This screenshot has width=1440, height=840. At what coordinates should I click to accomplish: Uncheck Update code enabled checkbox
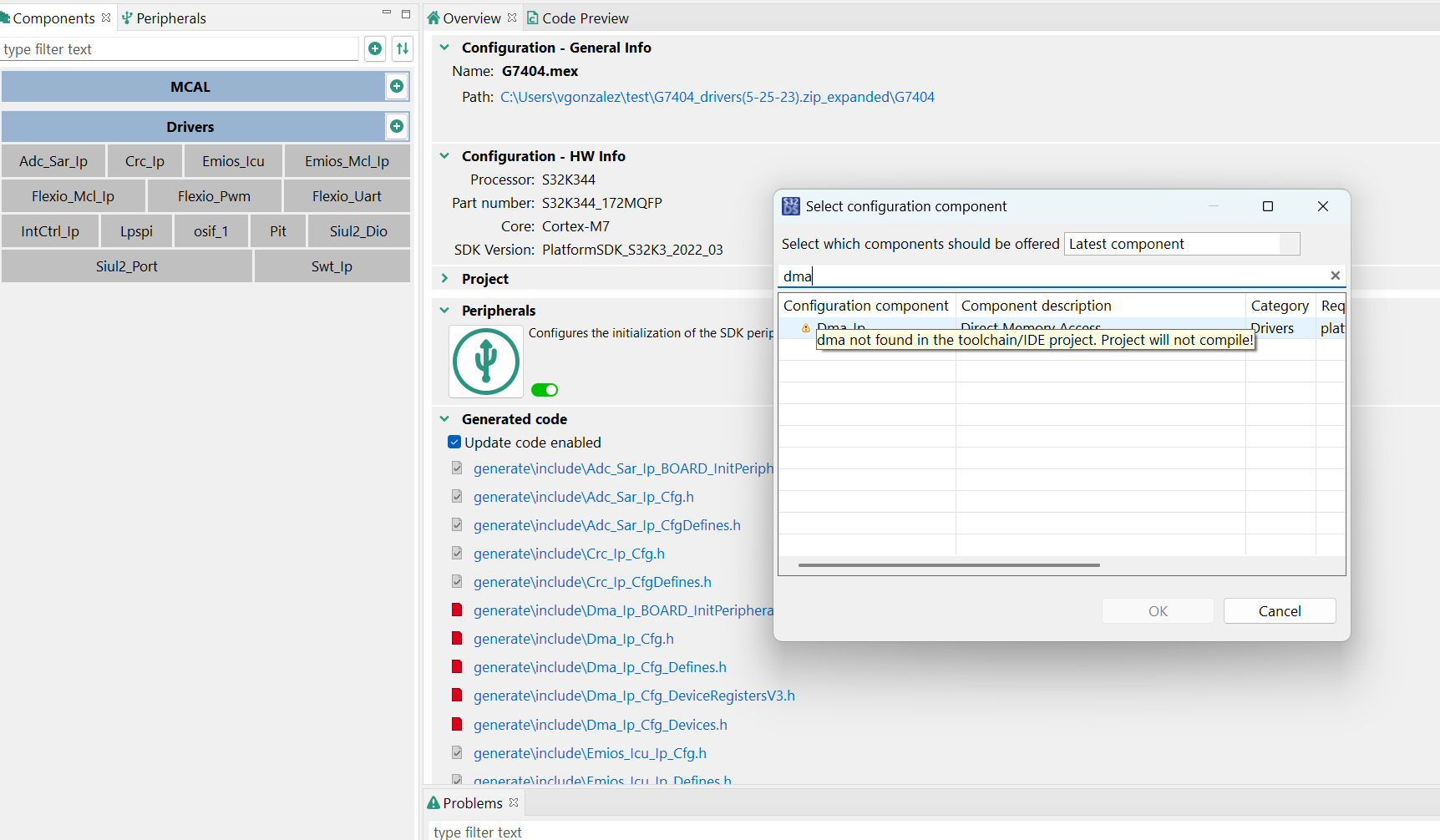[454, 442]
